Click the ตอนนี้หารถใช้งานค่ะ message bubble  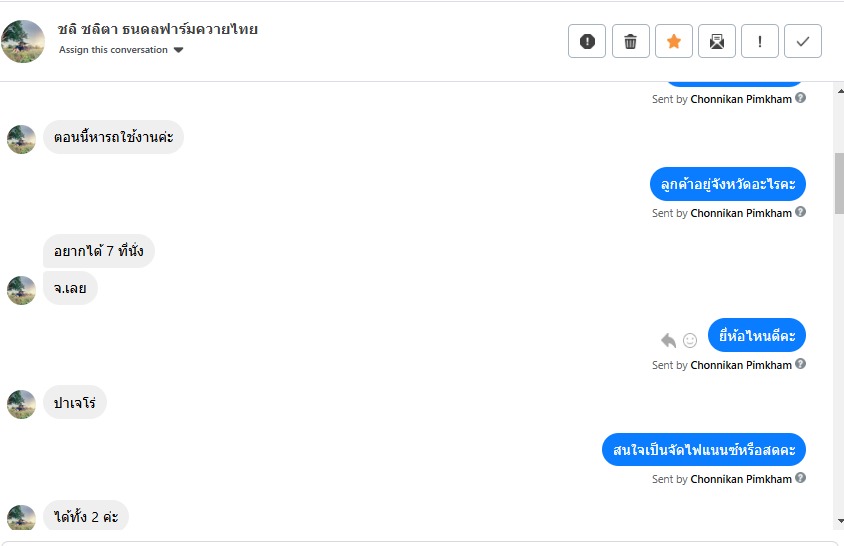click(x=113, y=137)
